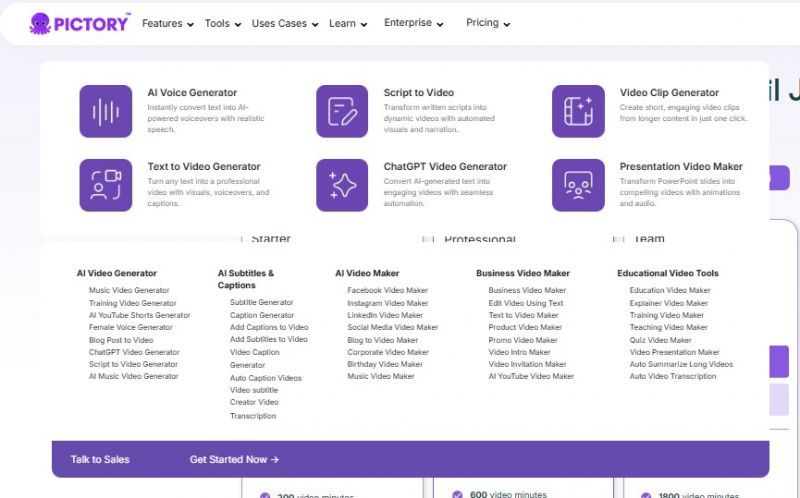Click the ChatGPT Video Generator sparkle icon
Image resolution: width=800 pixels, height=498 pixels.
coord(342,185)
